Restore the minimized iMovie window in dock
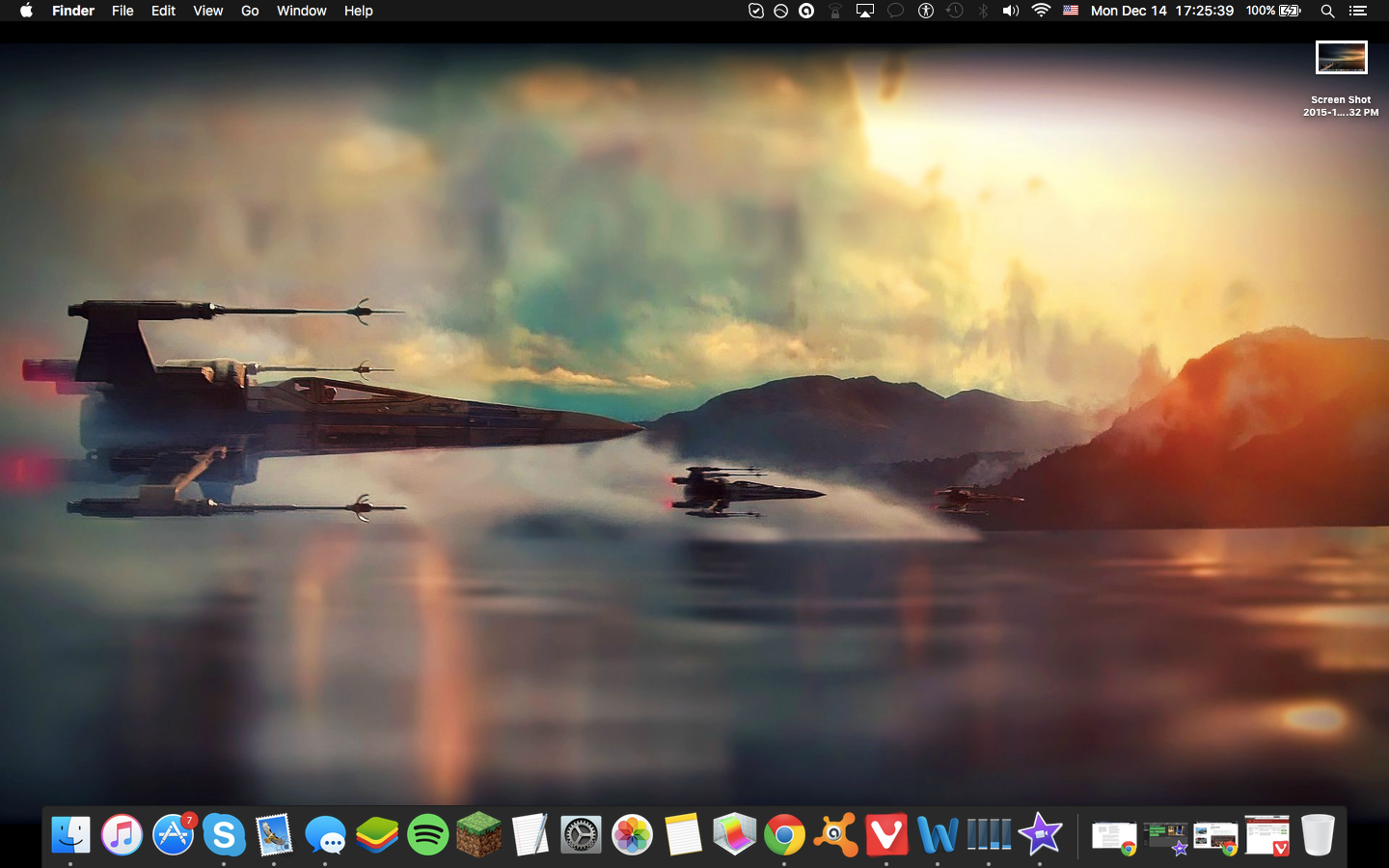This screenshot has width=1389, height=868. click(1165, 837)
